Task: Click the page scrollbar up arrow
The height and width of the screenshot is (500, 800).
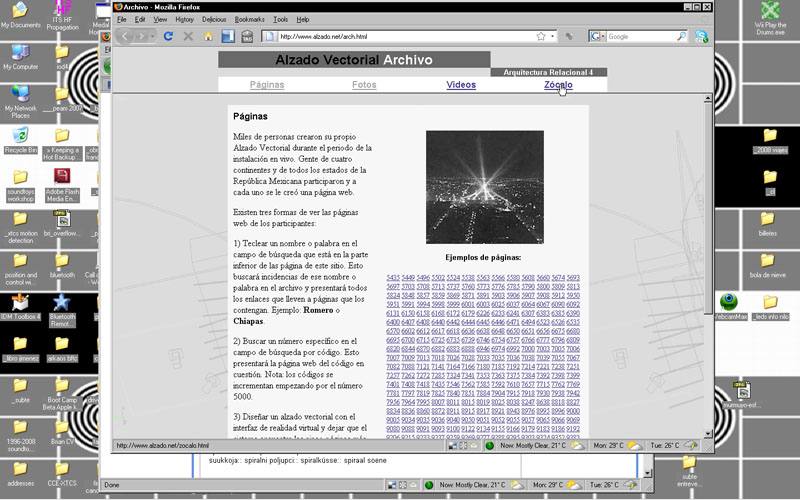Action: 708,98
